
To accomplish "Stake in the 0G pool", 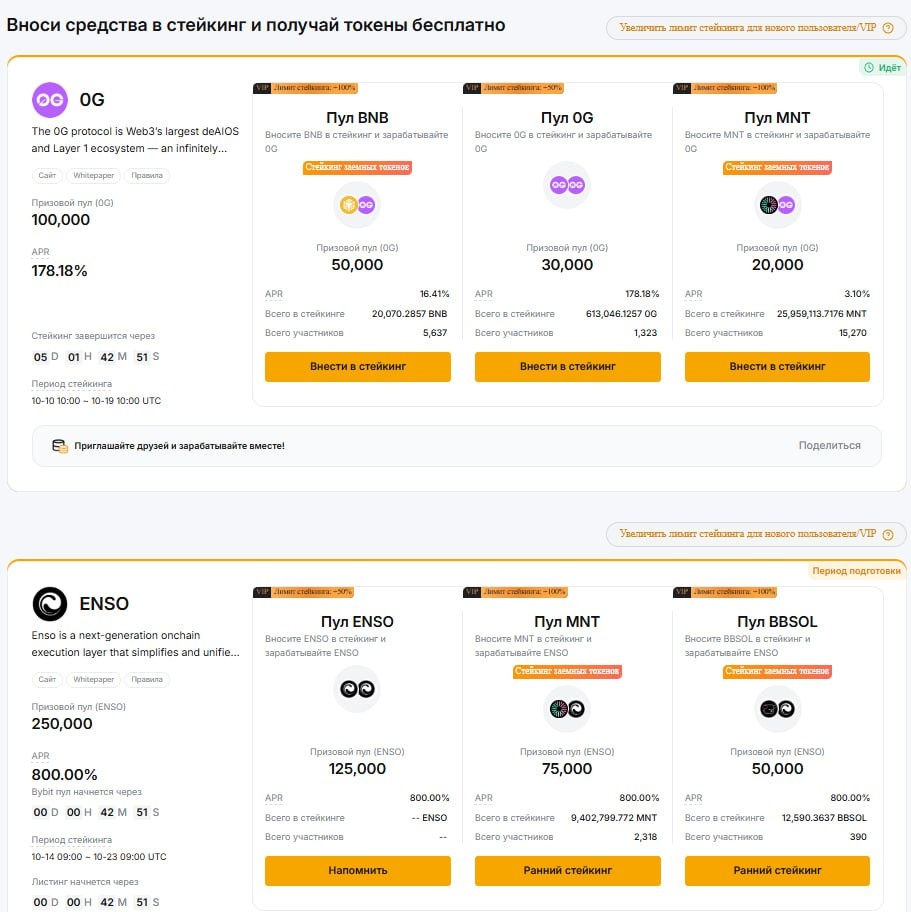I will click(567, 367).
